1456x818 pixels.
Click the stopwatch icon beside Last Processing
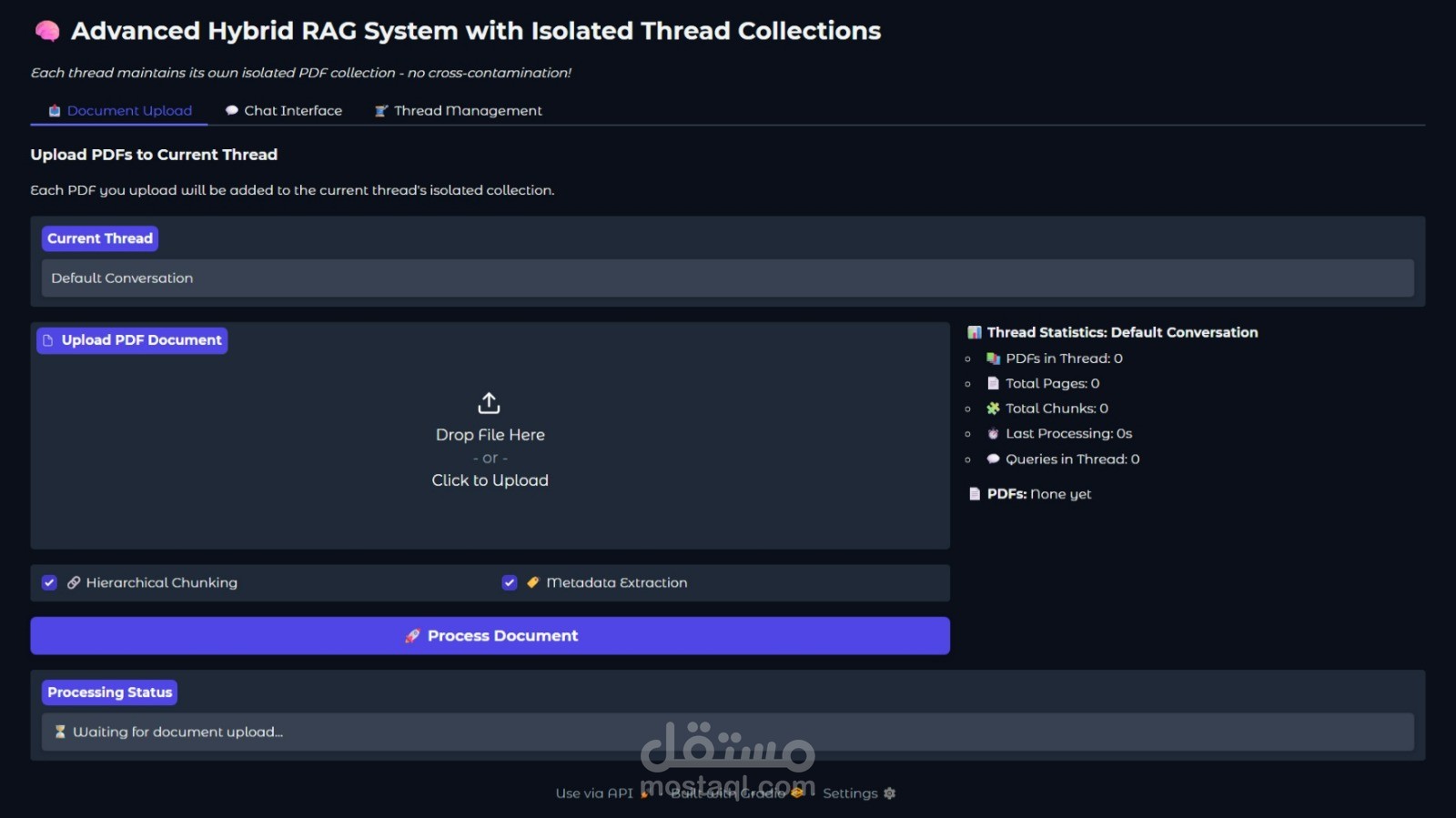[993, 434]
